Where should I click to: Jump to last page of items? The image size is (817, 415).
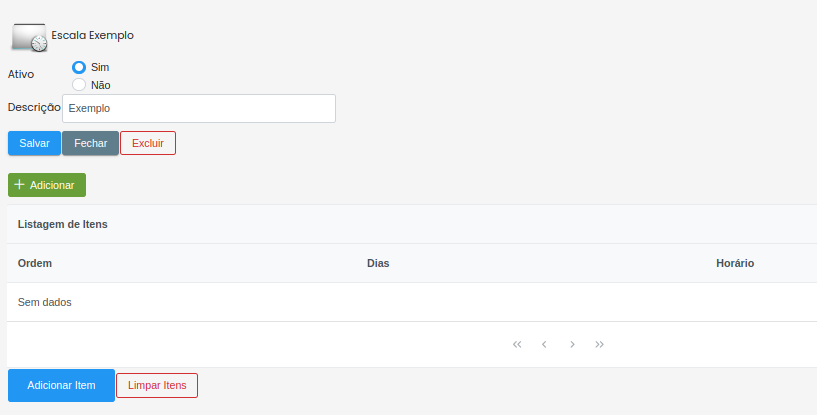click(x=599, y=344)
